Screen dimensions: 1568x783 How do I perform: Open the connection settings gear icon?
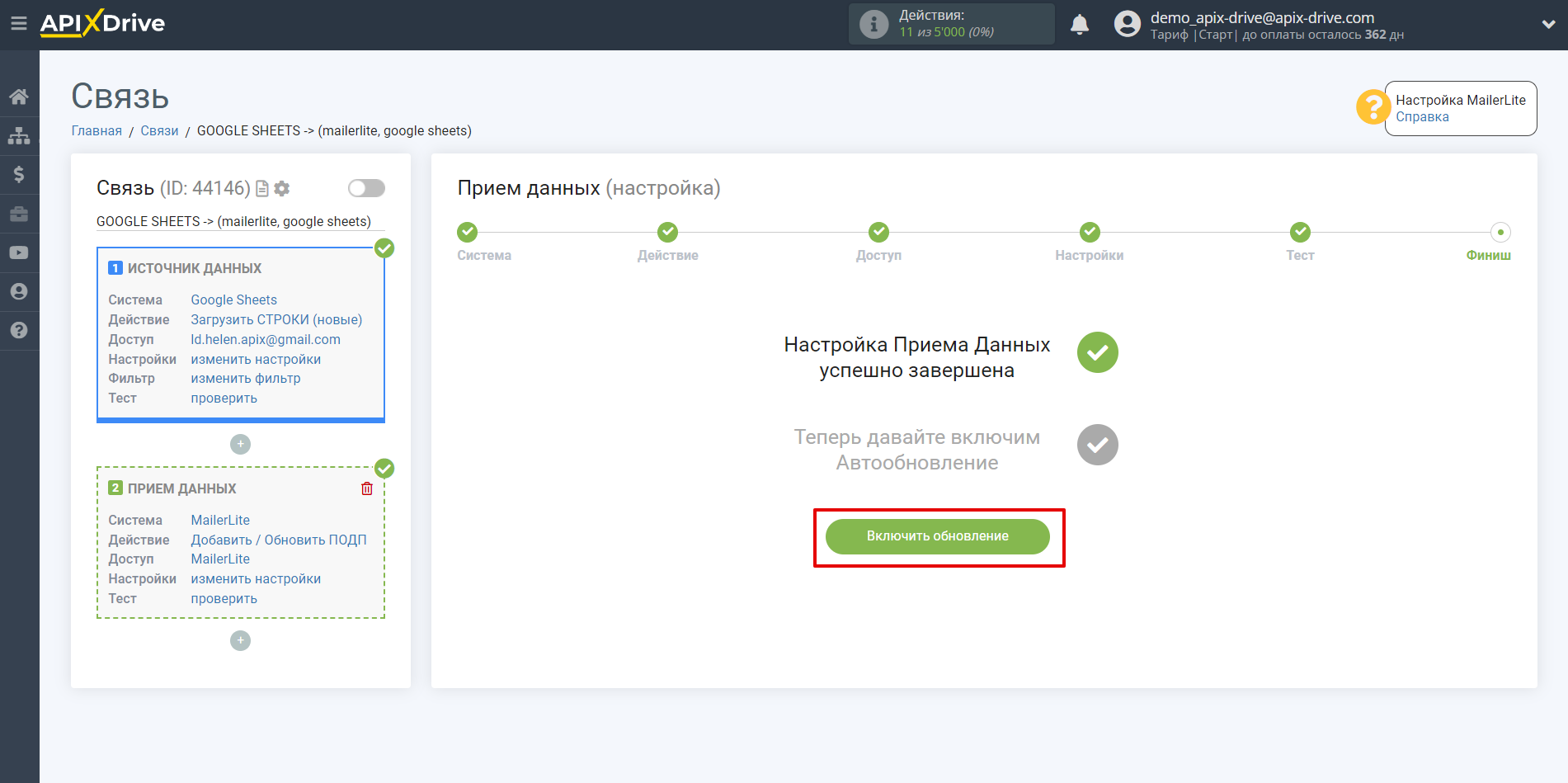click(x=282, y=189)
